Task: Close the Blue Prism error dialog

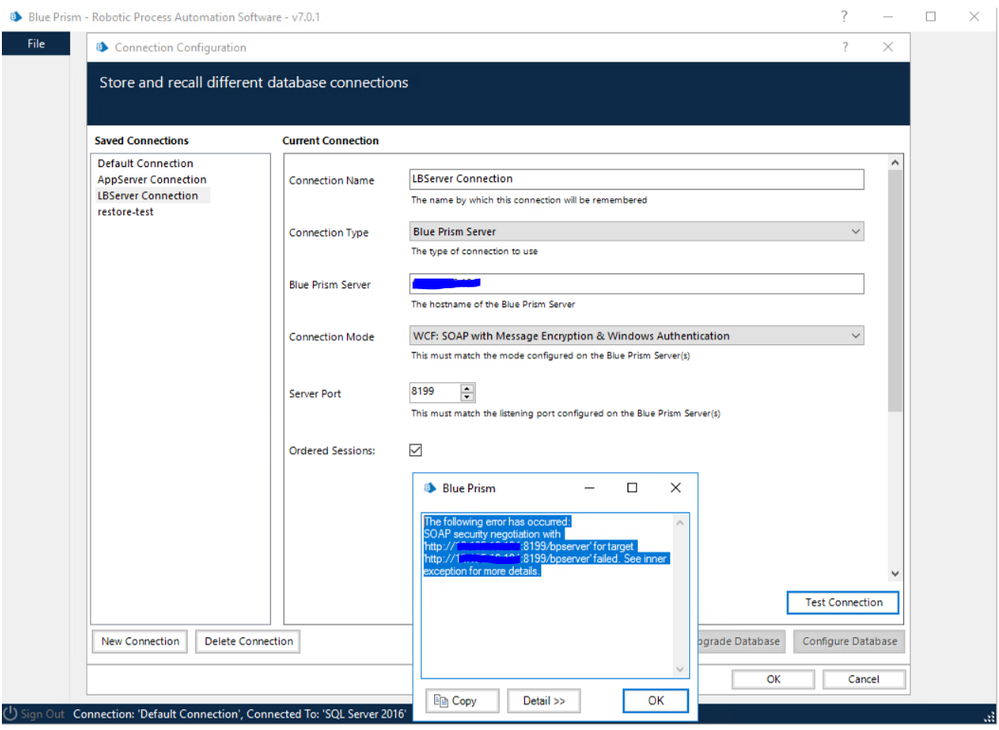Action: coord(675,488)
